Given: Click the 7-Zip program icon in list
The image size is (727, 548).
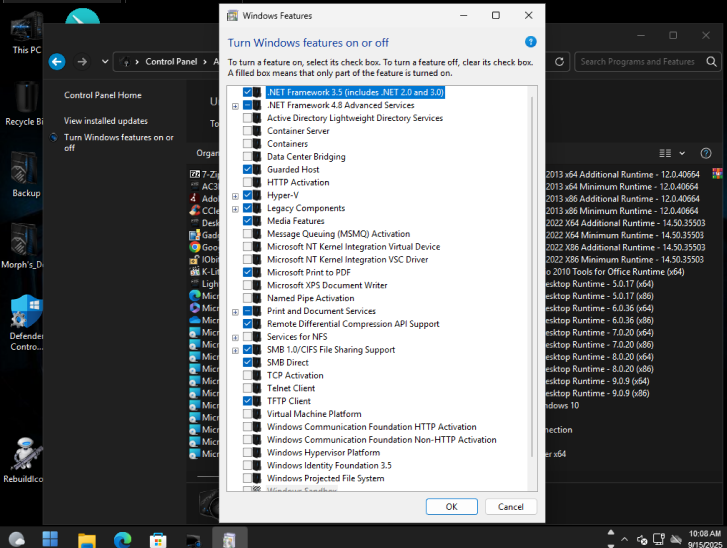Looking at the screenshot, I should [195, 174].
